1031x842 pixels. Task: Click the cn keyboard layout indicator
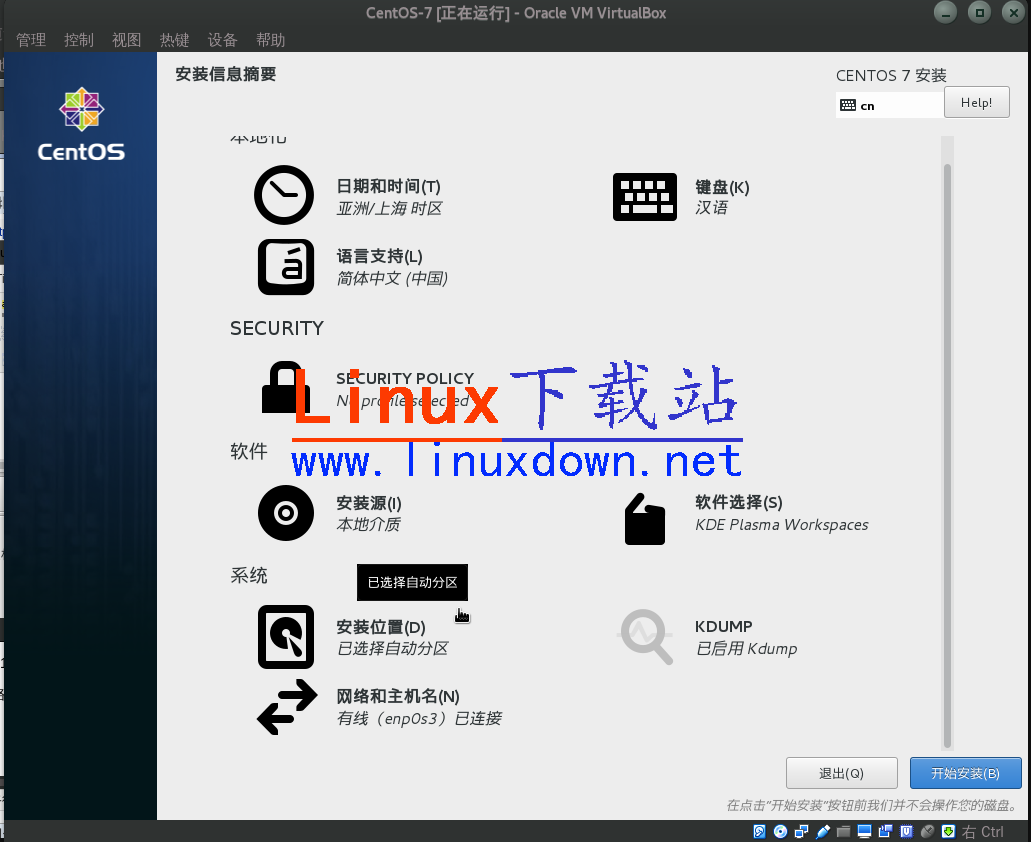[889, 105]
